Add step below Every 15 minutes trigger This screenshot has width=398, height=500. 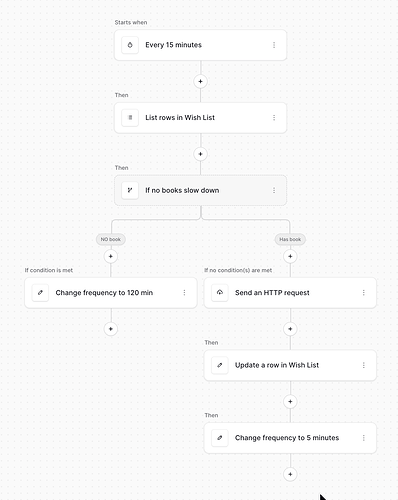point(200,81)
